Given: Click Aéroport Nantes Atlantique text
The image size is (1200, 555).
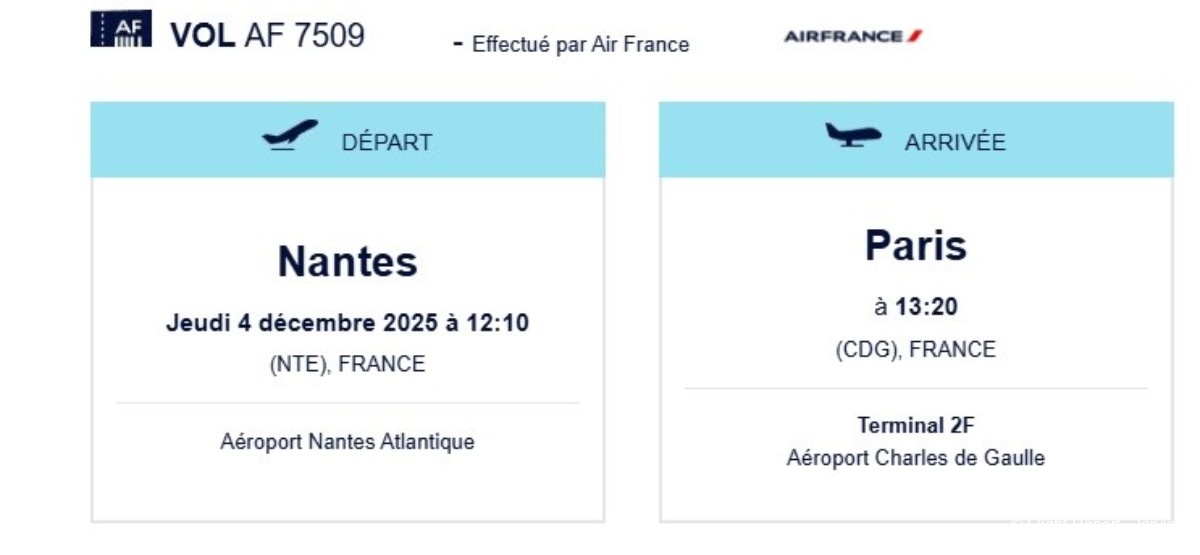Looking at the screenshot, I should (x=348, y=441).
